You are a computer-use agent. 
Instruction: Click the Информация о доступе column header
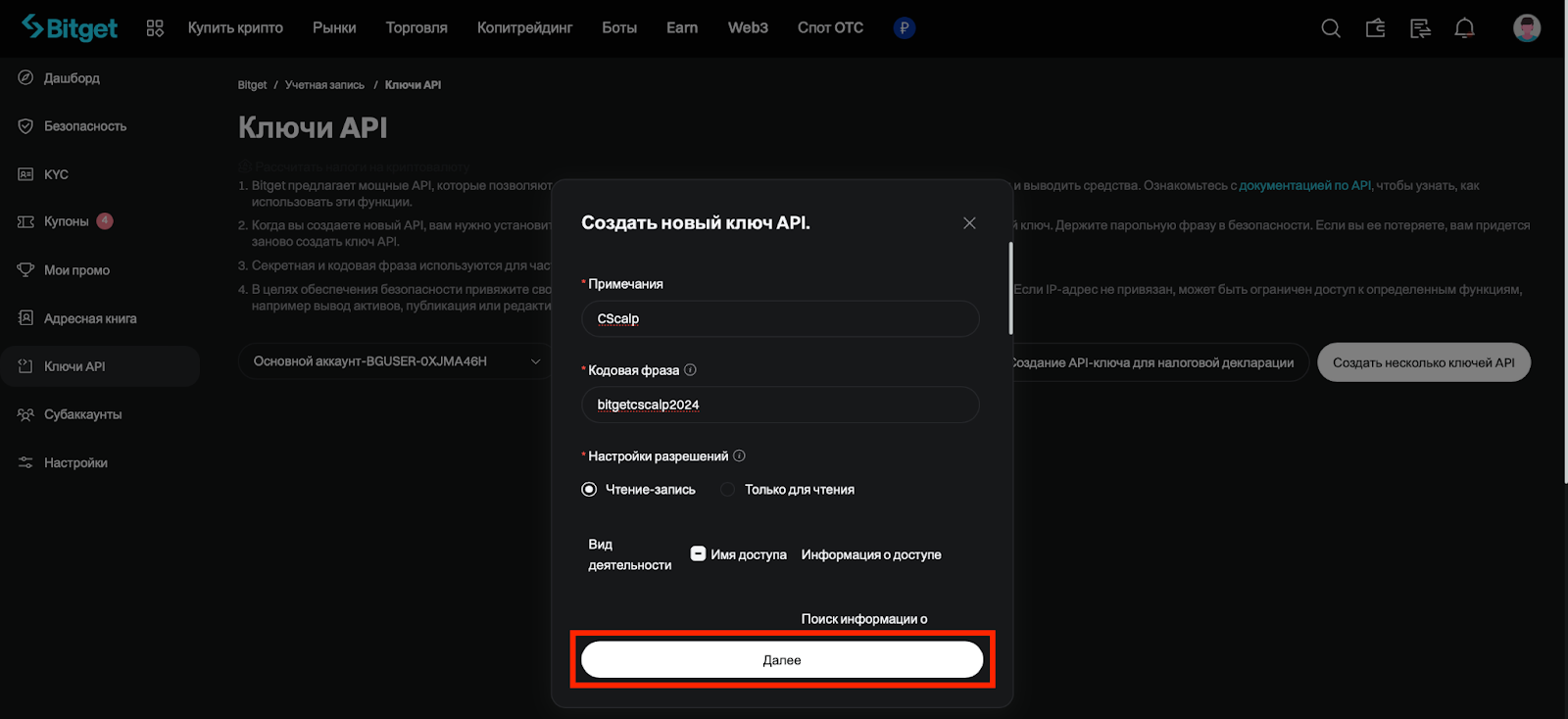coord(871,554)
